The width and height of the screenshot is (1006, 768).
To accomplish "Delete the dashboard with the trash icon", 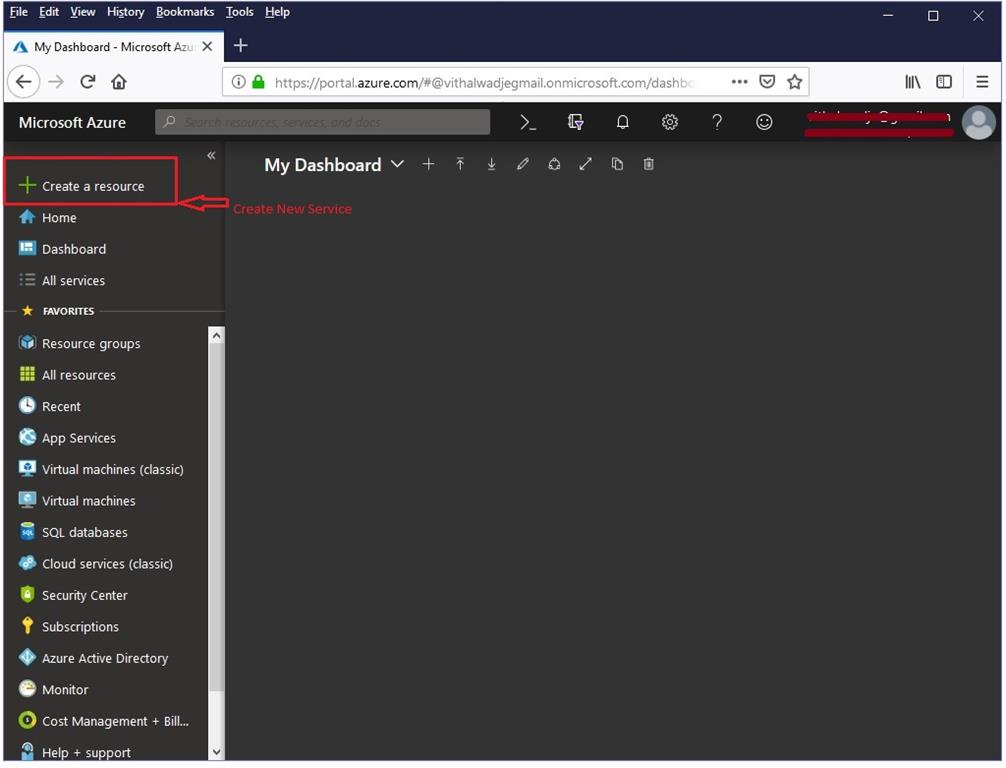I will click(x=648, y=164).
